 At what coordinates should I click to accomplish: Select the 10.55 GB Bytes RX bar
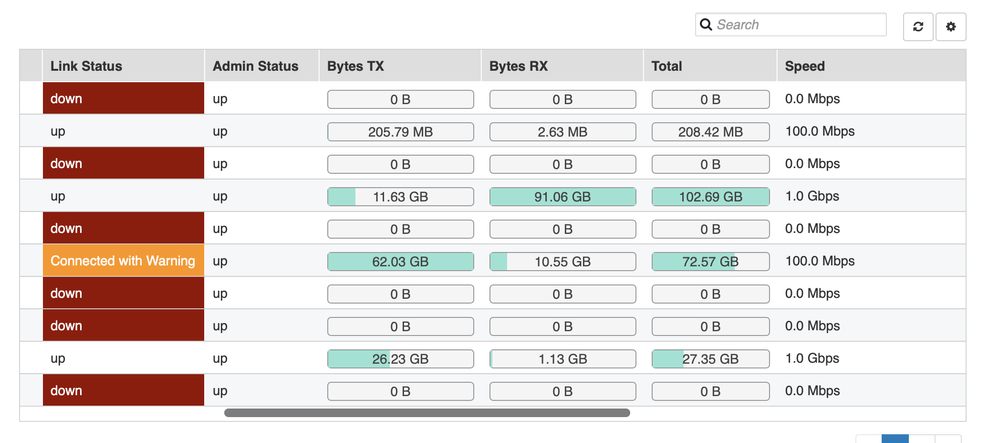562,261
